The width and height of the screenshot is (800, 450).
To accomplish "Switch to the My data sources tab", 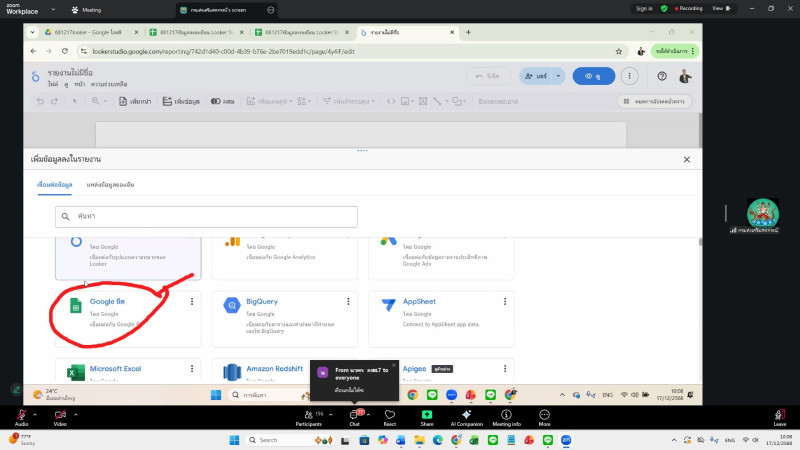I will (x=110, y=186).
